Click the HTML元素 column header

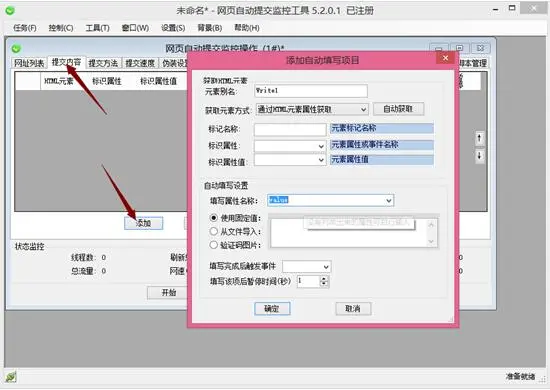(x=59, y=81)
